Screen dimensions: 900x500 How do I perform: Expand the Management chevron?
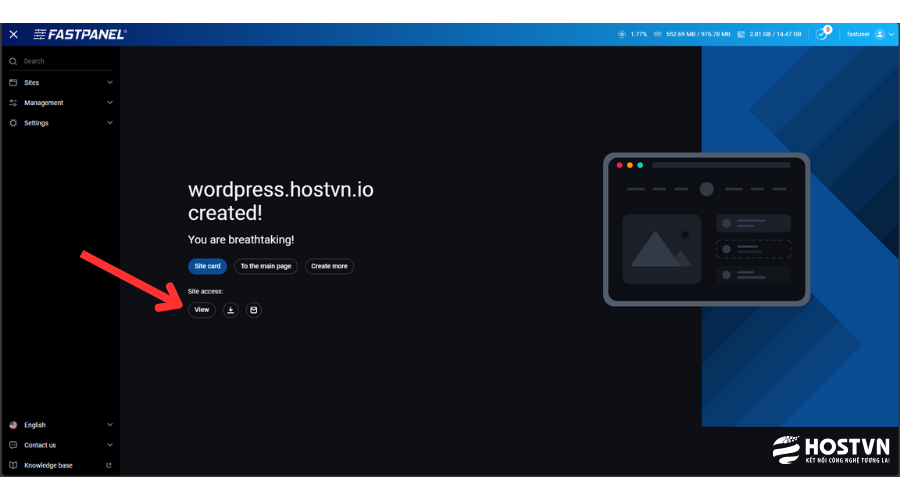(x=110, y=103)
